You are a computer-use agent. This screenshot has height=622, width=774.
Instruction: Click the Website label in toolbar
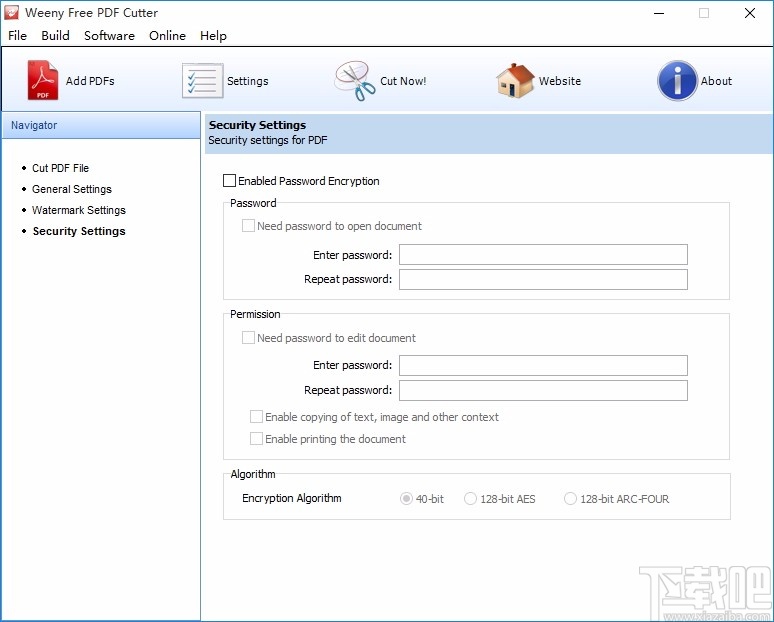point(559,81)
